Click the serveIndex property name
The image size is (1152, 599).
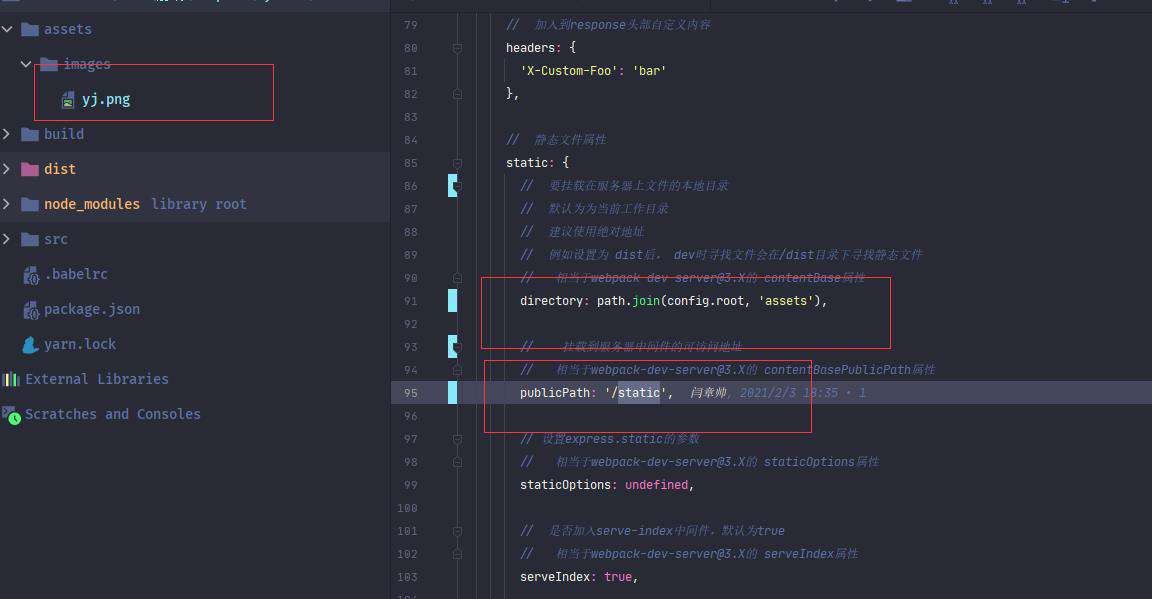[x=555, y=577]
